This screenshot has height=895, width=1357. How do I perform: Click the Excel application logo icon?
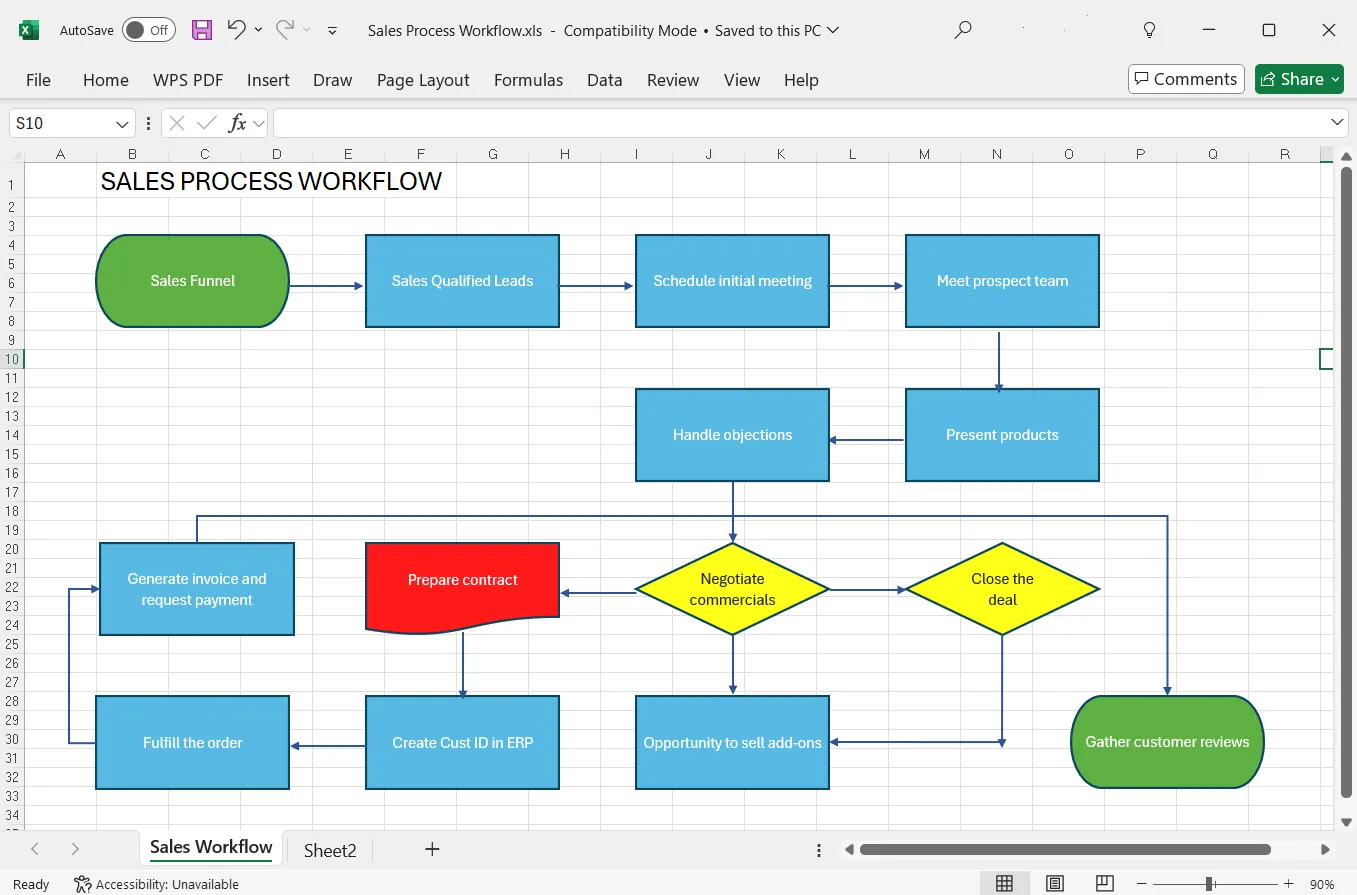click(29, 30)
